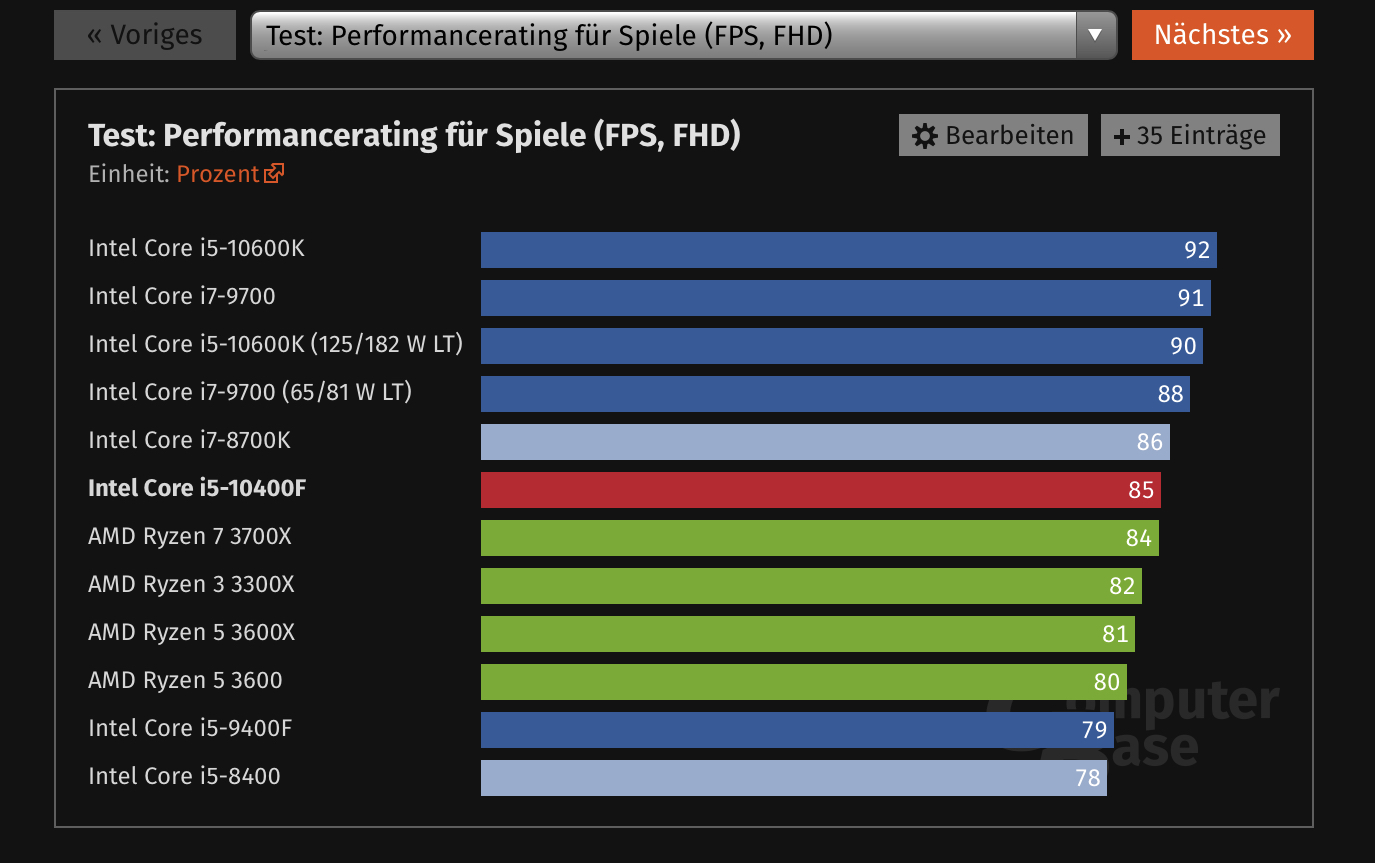Select the Intel Core i5-10600K top bar
1375x863 pixels.
click(x=848, y=250)
